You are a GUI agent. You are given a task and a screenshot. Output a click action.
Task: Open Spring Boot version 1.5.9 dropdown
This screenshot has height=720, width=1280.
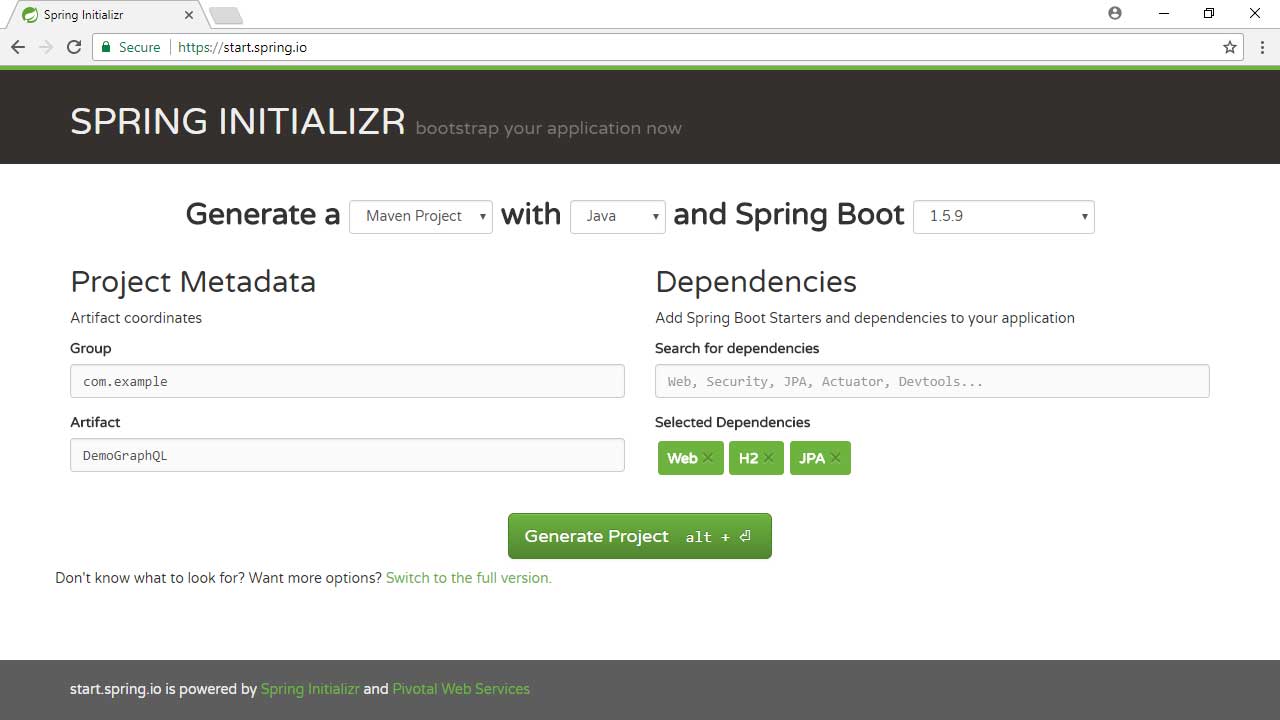point(1004,216)
